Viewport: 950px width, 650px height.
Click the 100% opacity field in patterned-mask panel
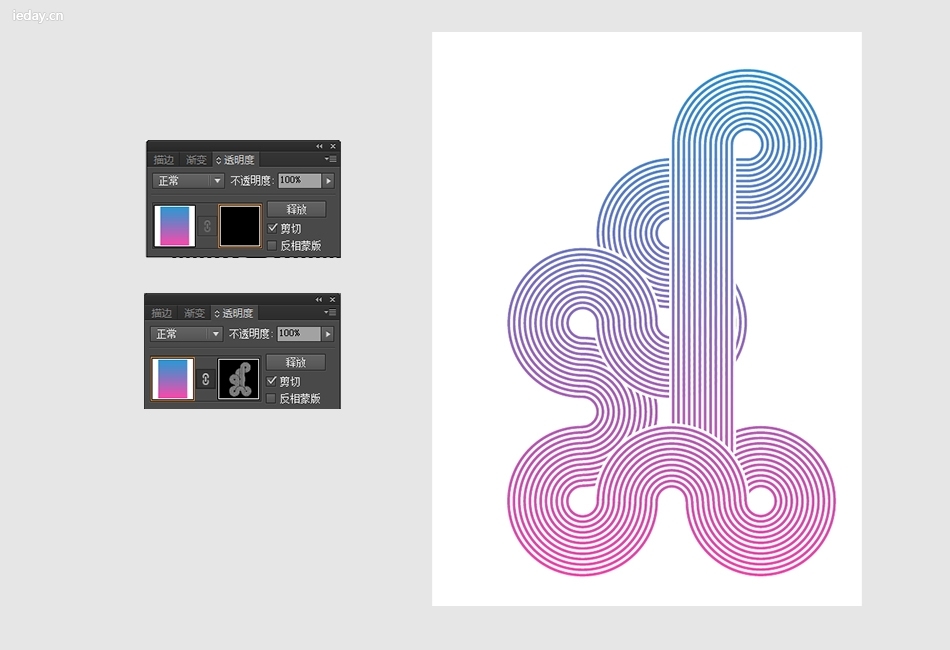pos(299,334)
